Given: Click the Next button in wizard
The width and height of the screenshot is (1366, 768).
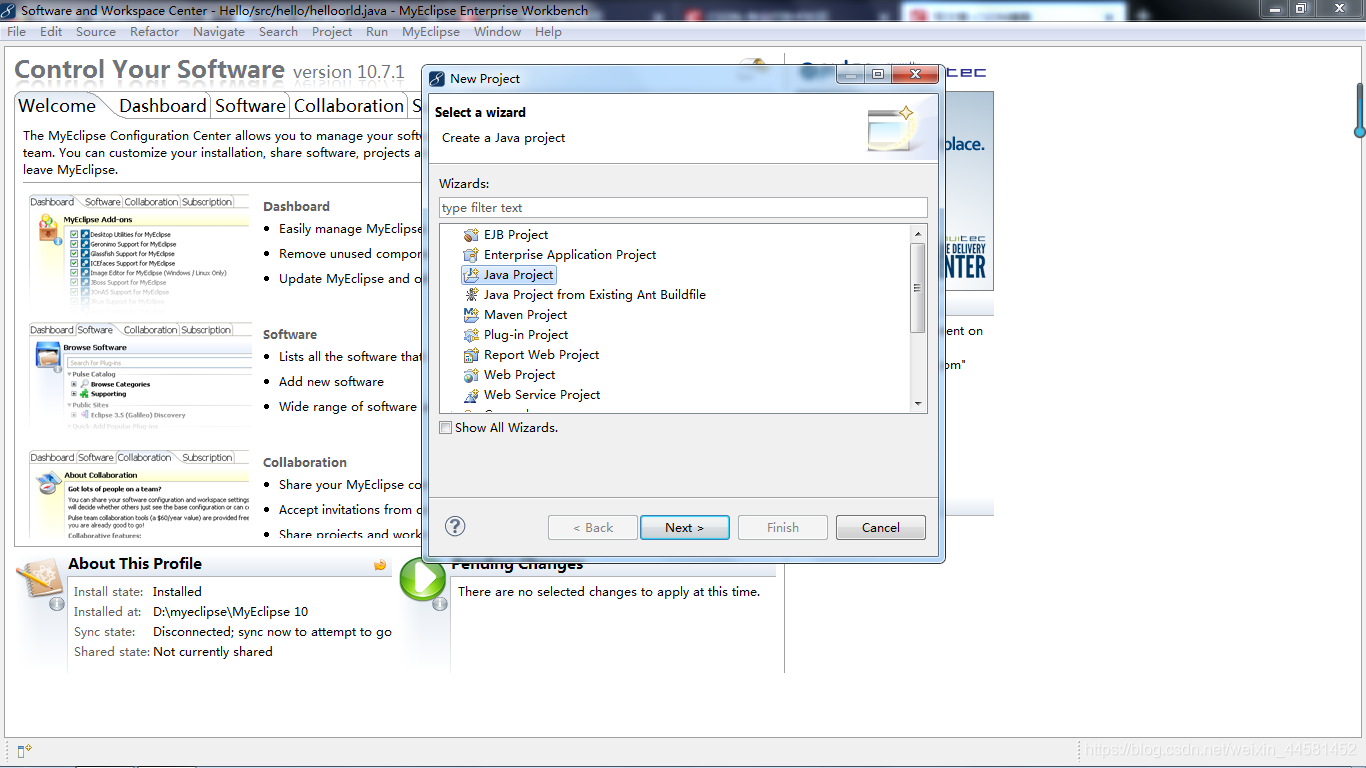Looking at the screenshot, I should point(684,528).
